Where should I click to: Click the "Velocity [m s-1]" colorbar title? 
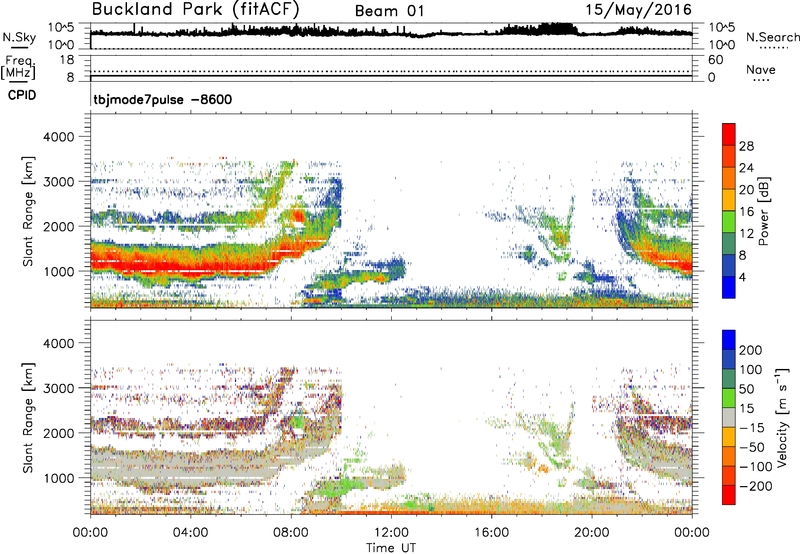[x=783, y=417]
